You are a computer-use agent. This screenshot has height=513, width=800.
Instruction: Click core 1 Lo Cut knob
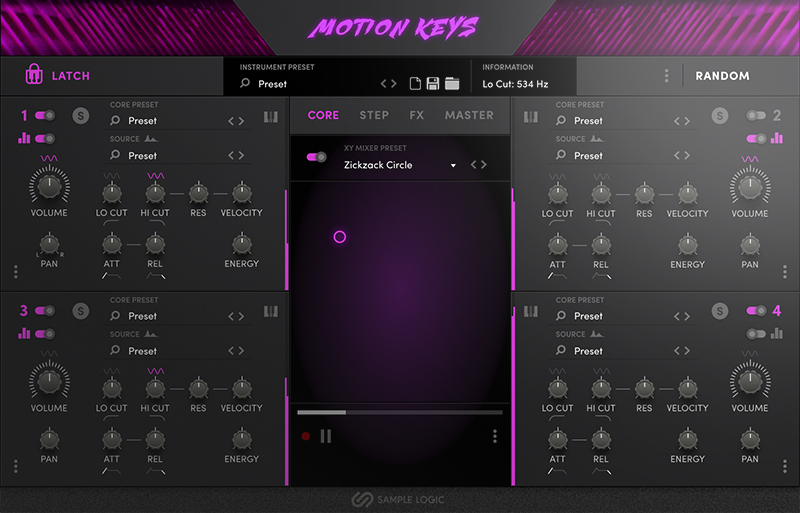(x=112, y=193)
